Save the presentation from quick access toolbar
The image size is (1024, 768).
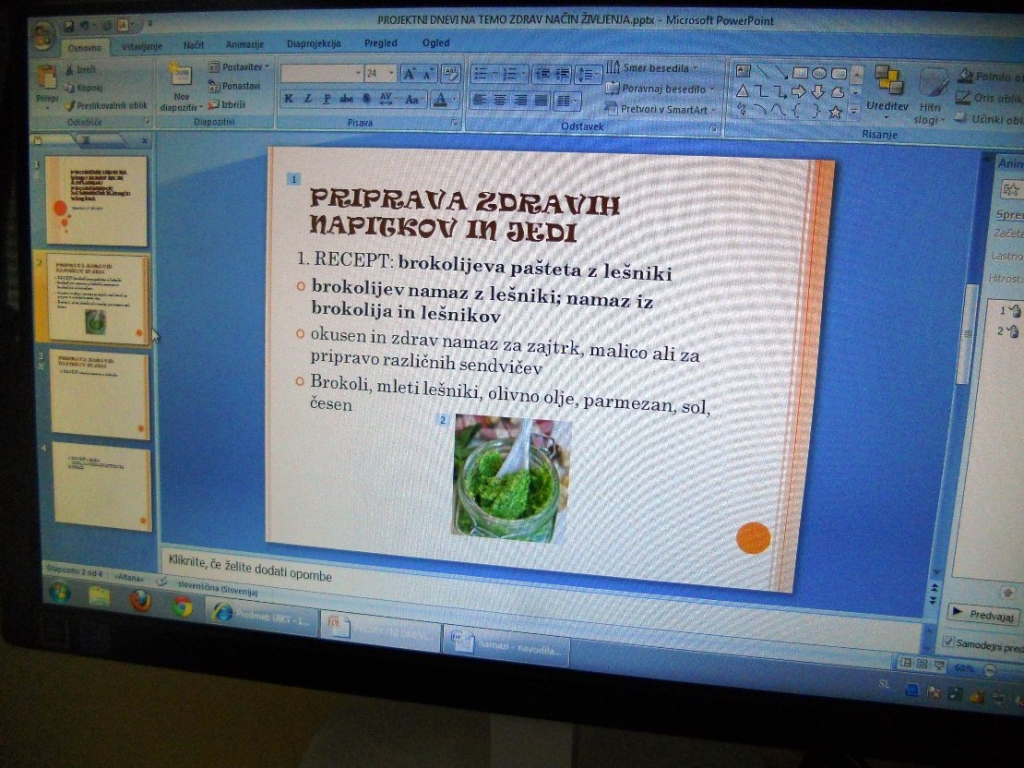(x=69, y=26)
